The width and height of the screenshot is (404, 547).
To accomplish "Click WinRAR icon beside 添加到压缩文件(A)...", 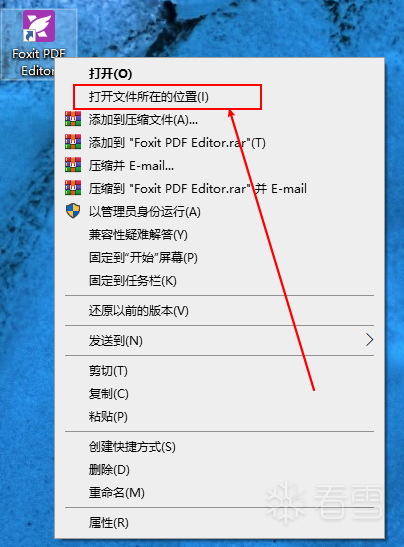I will tap(73, 119).
